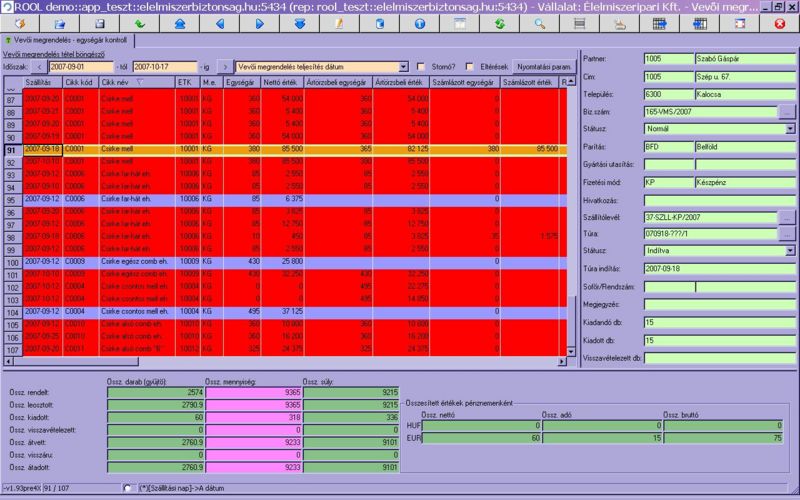Open the Vevői megrendelés teljesítés dátum dropdown
Viewport: 800px width, 500px height.
402,66
